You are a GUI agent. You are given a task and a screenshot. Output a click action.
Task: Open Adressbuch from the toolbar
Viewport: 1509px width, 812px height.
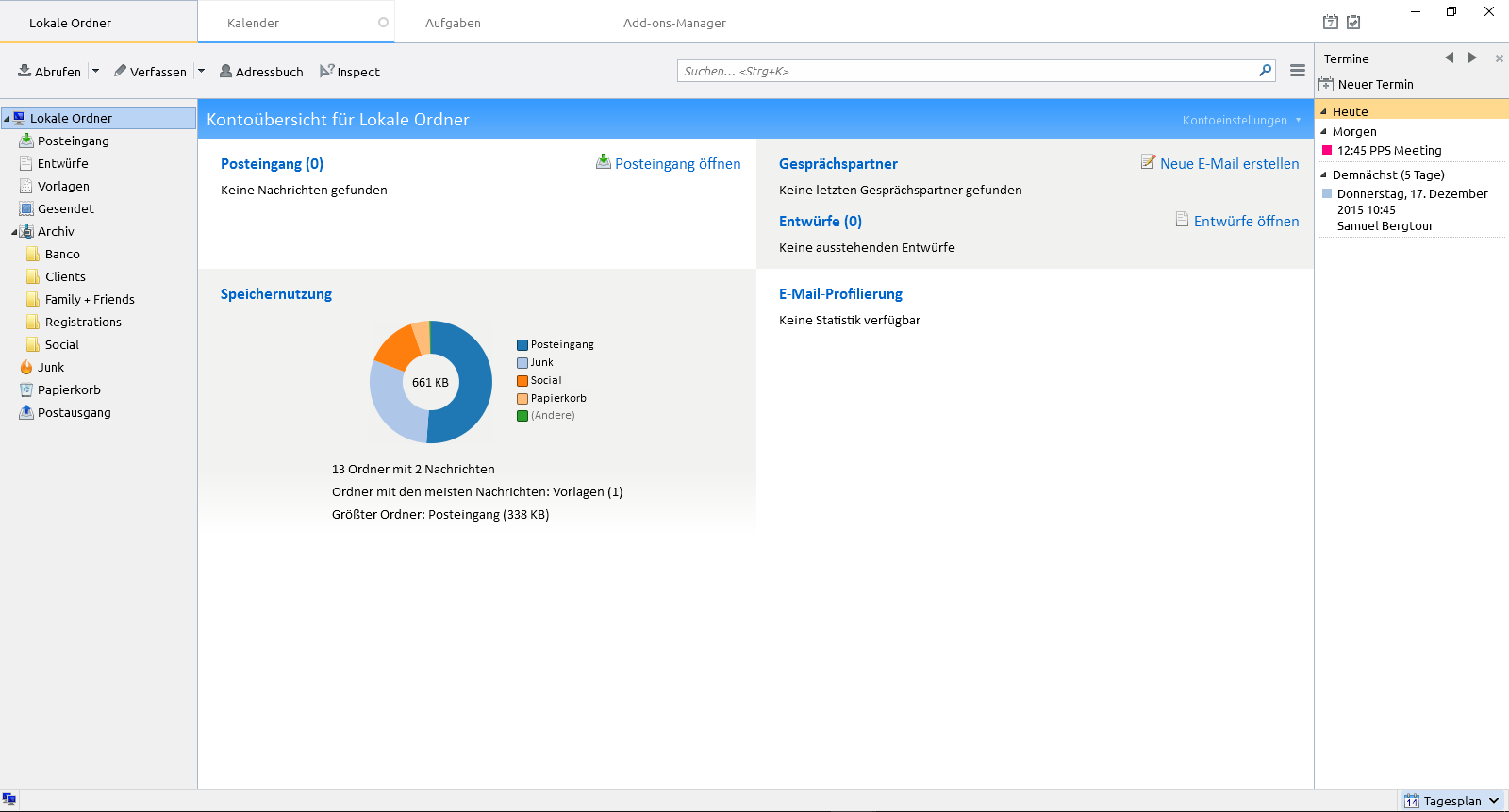pos(261,72)
